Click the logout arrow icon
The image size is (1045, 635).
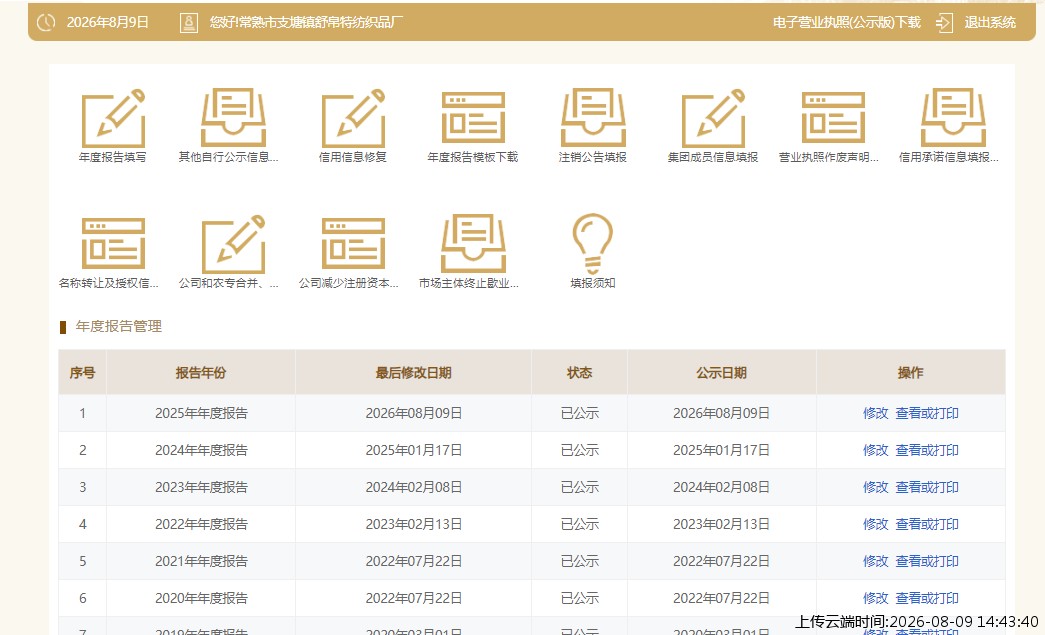(944, 23)
